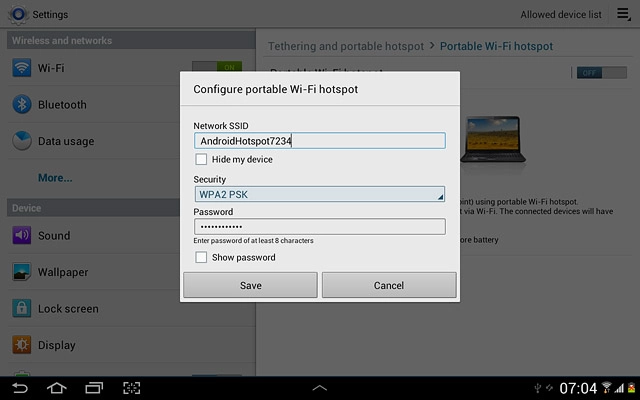Enable the Show password checkbox
640x400 pixels.
[201, 257]
